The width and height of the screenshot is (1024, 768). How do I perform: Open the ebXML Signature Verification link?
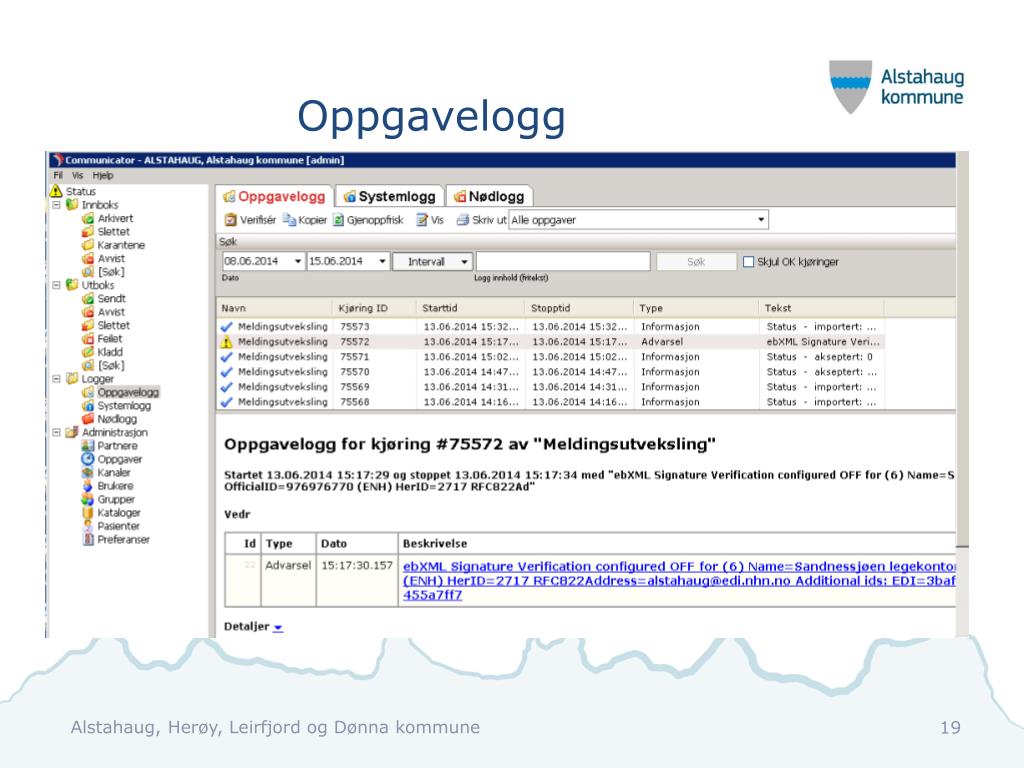click(679, 581)
